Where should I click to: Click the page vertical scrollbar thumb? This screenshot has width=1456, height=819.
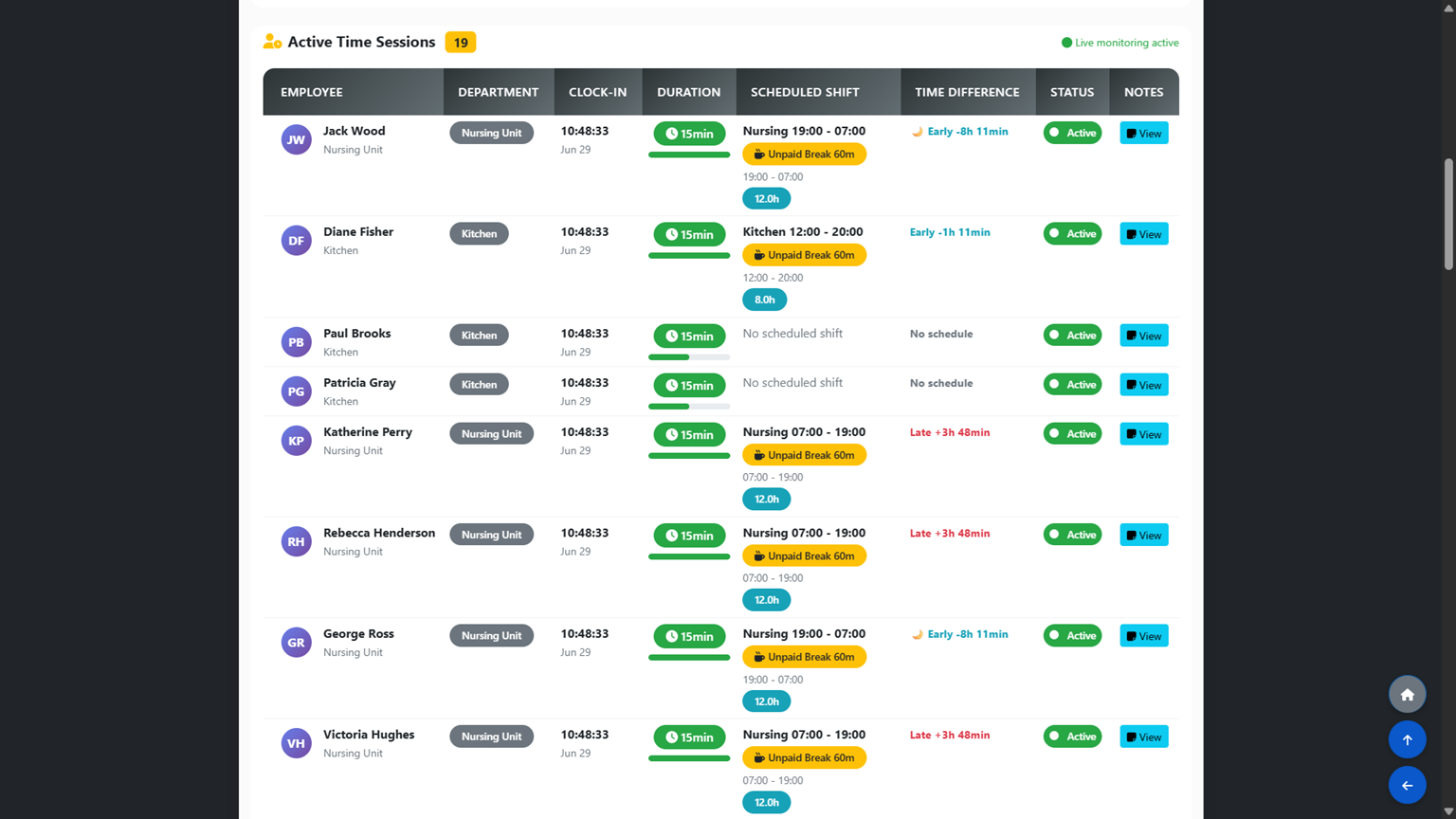click(1448, 213)
